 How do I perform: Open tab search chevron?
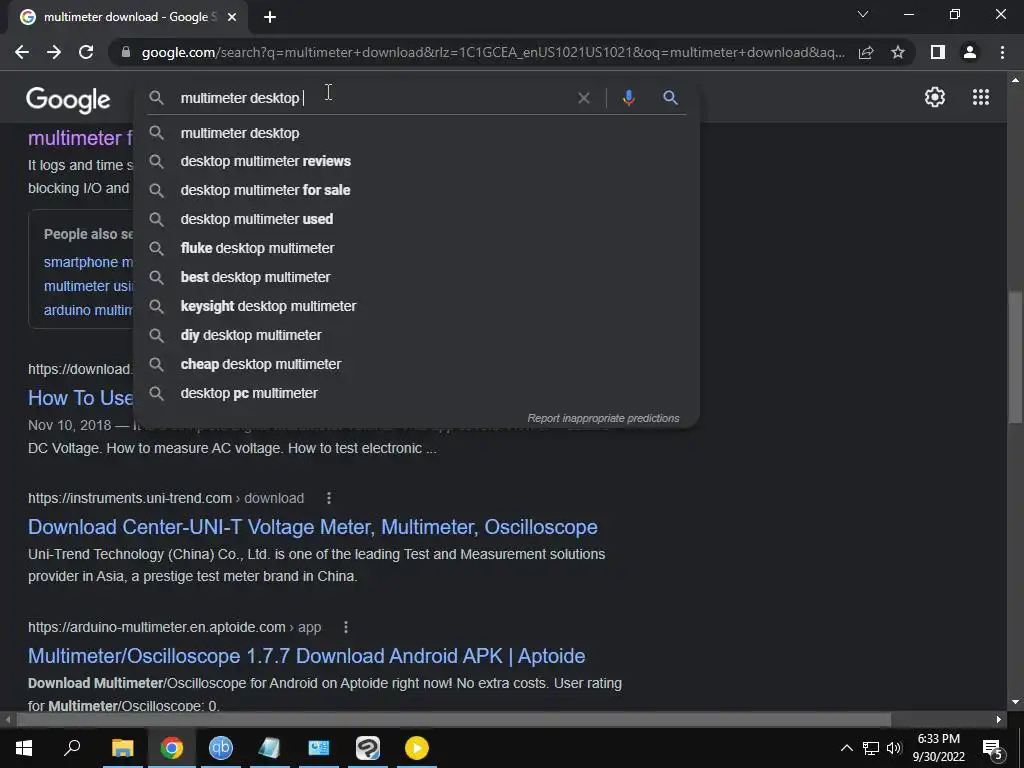point(863,14)
